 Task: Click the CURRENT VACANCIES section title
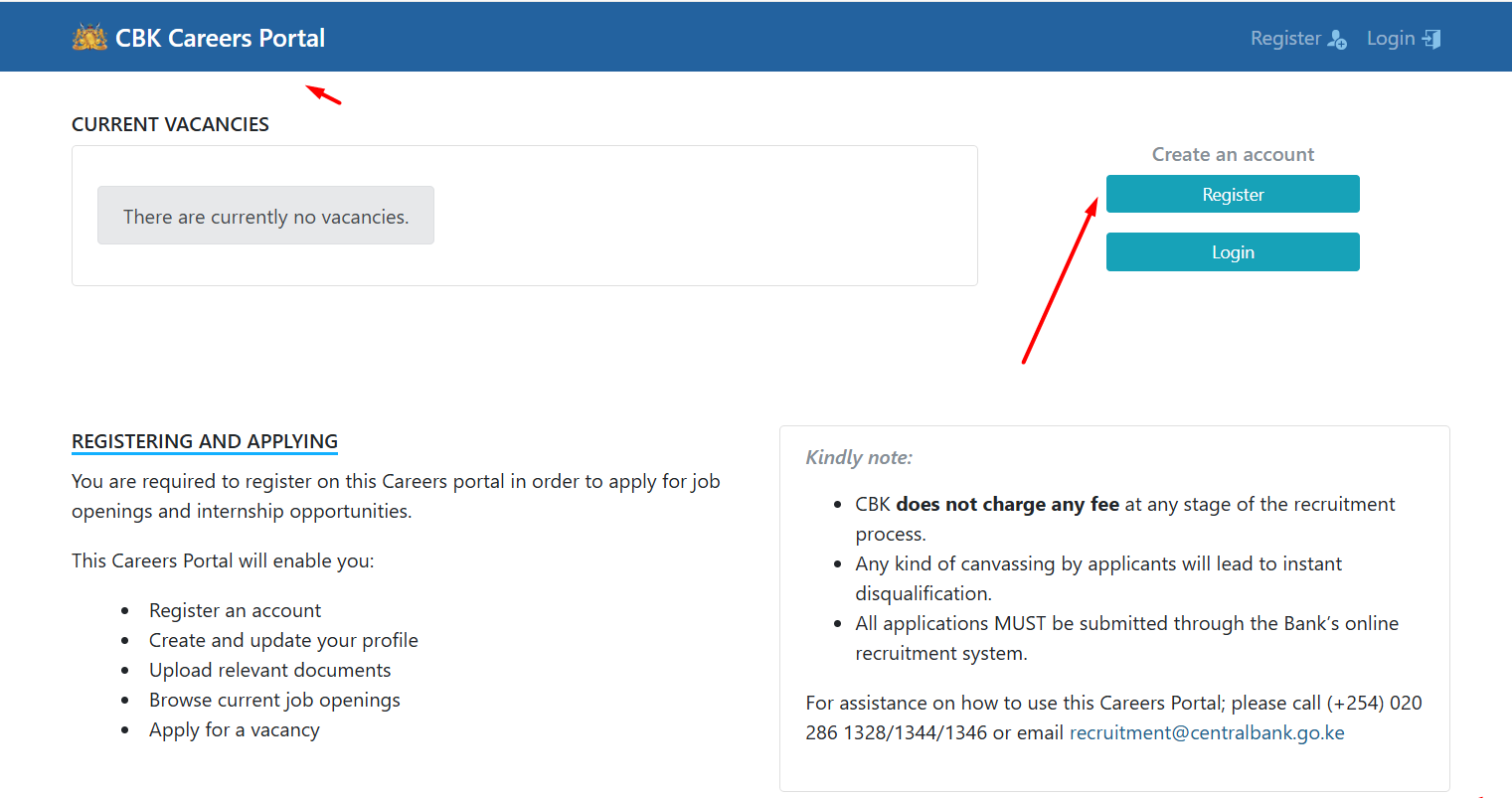pyautogui.click(x=170, y=124)
